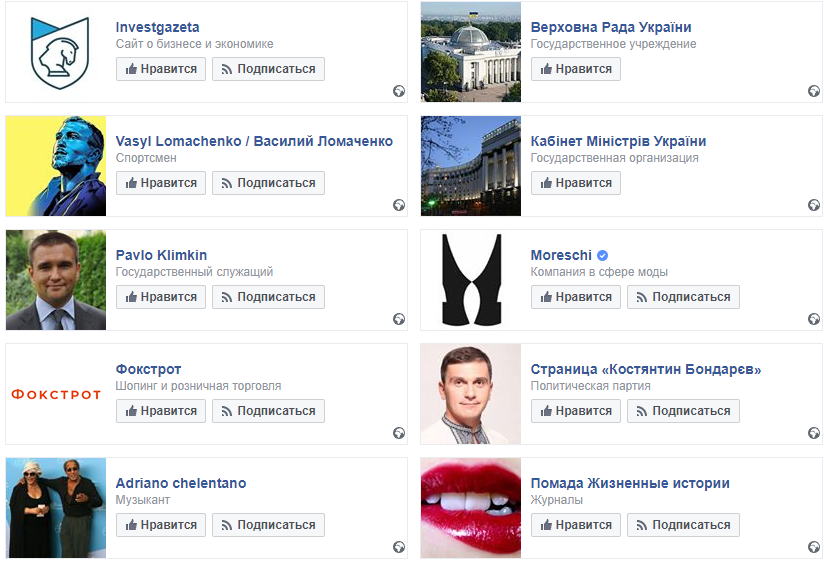Like the Investgazeta page
The image size is (824, 567).
pyautogui.click(x=161, y=69)
